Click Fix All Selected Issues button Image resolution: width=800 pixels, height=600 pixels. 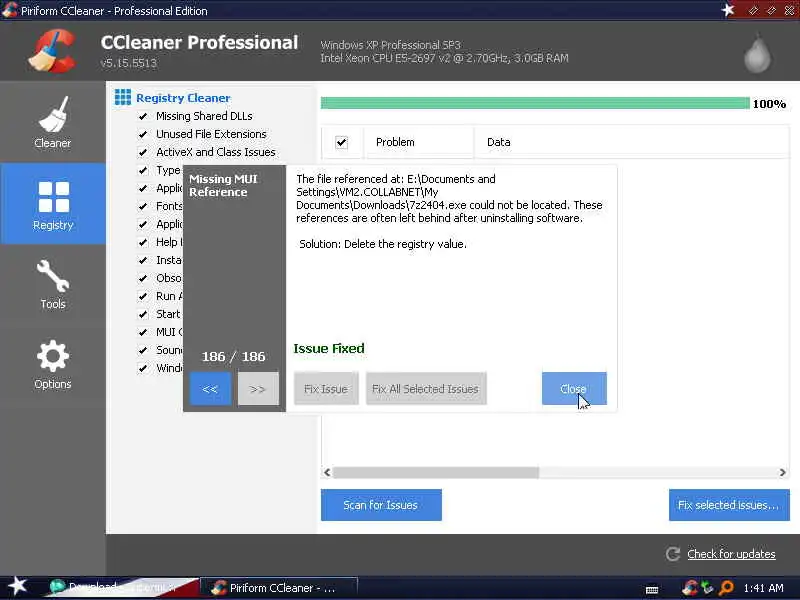point(426,389)
